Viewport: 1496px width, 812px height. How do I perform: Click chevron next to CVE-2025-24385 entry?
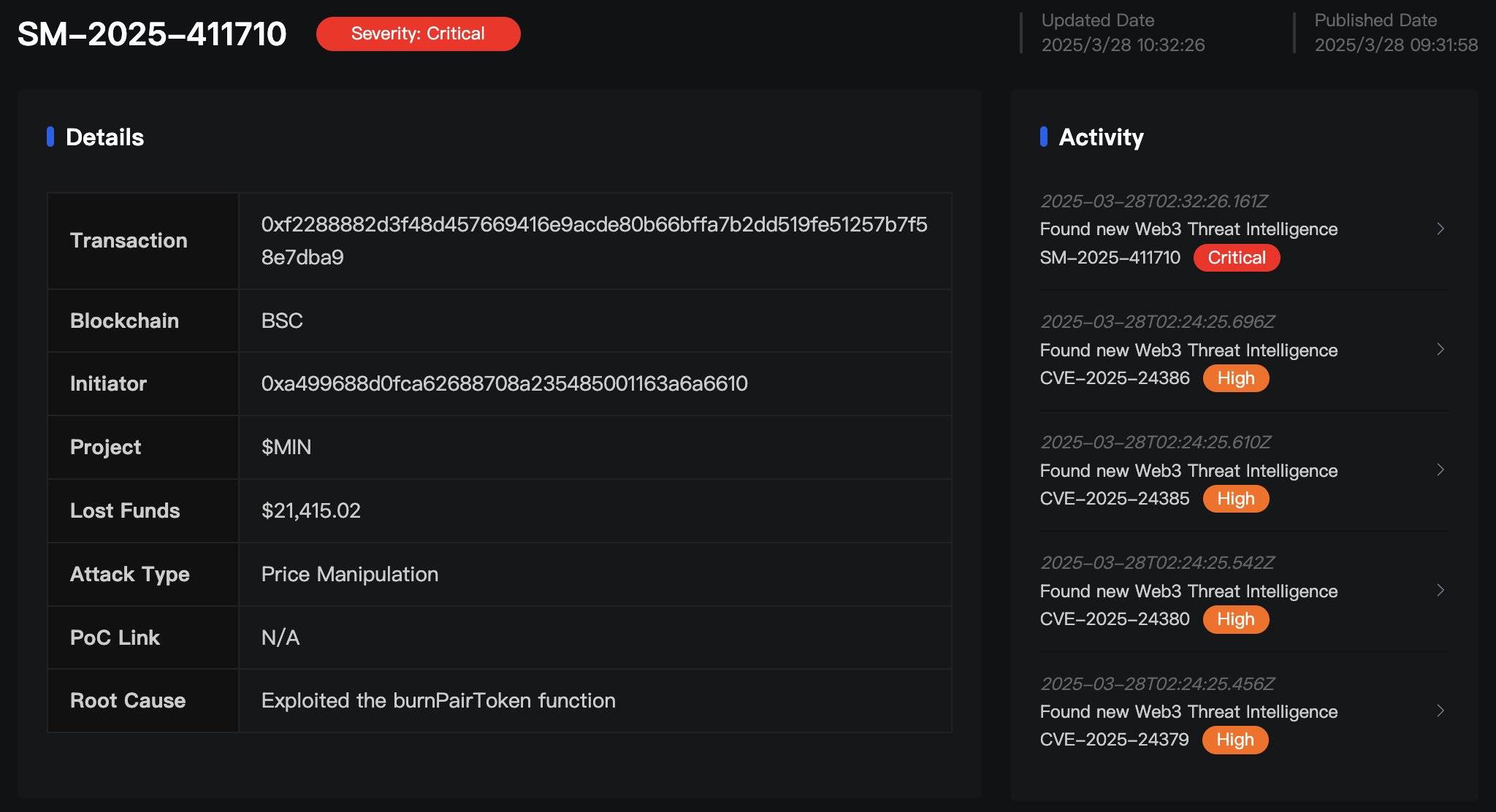click(1440, 470)
